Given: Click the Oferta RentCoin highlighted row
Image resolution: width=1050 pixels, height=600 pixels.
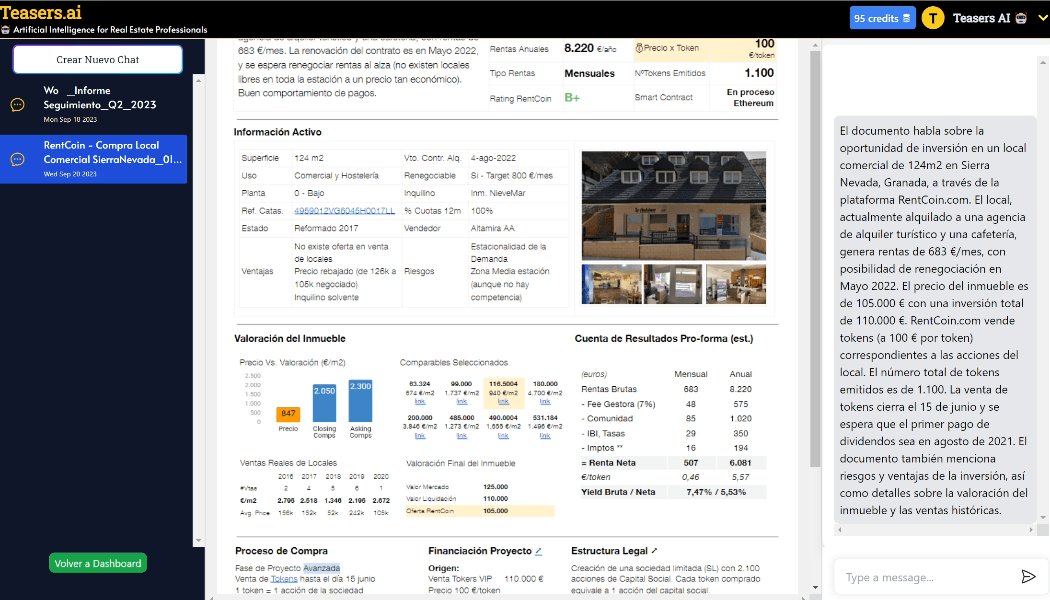Looking at the screenshot, I should click(x=479, y=511).
